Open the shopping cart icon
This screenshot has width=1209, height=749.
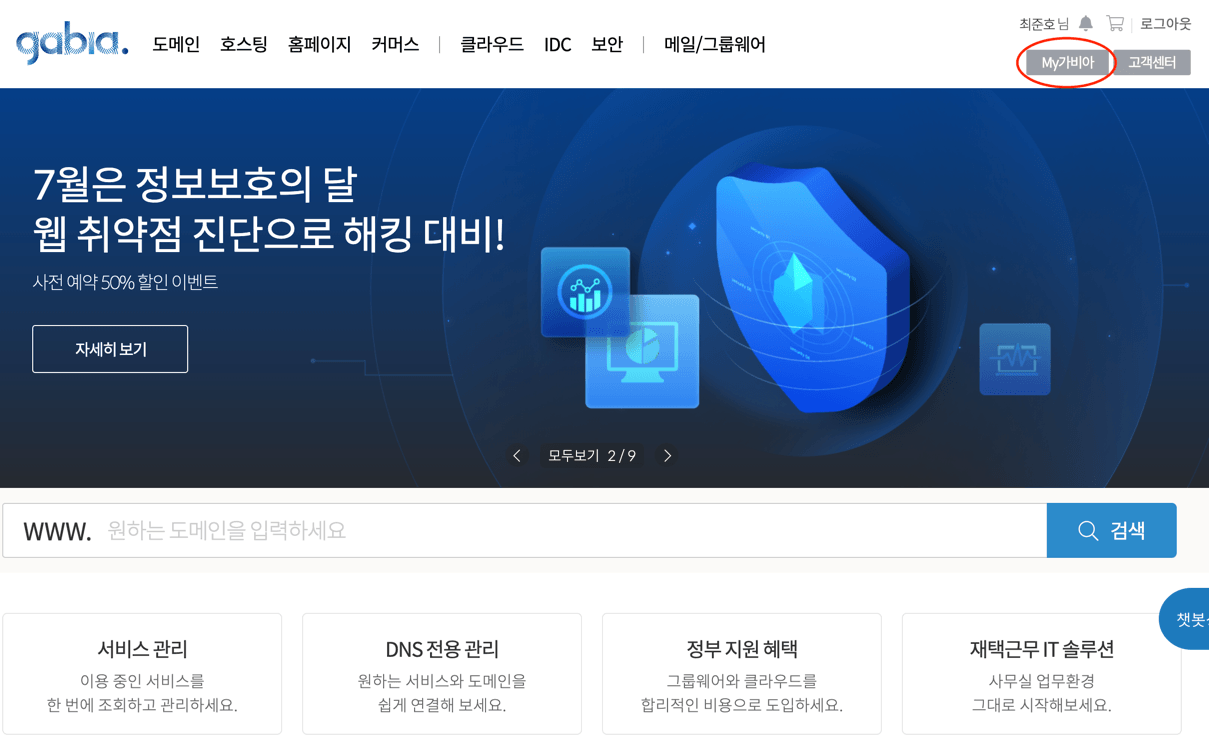point(1115,23)
